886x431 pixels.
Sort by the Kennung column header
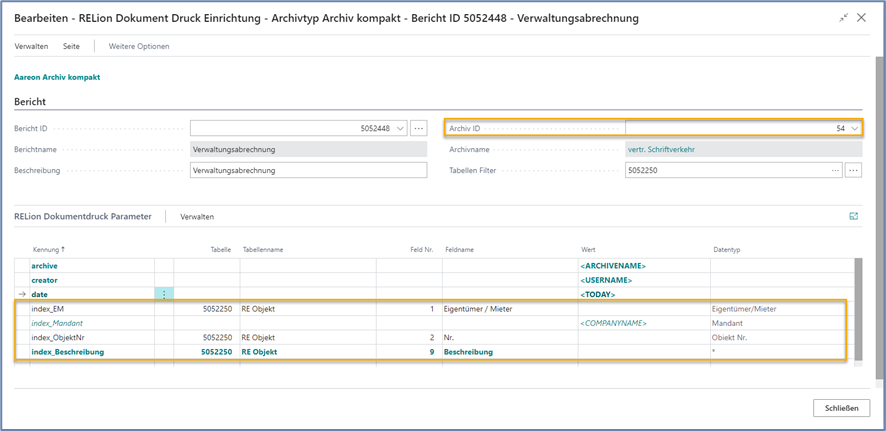click(x=49, y=249)
